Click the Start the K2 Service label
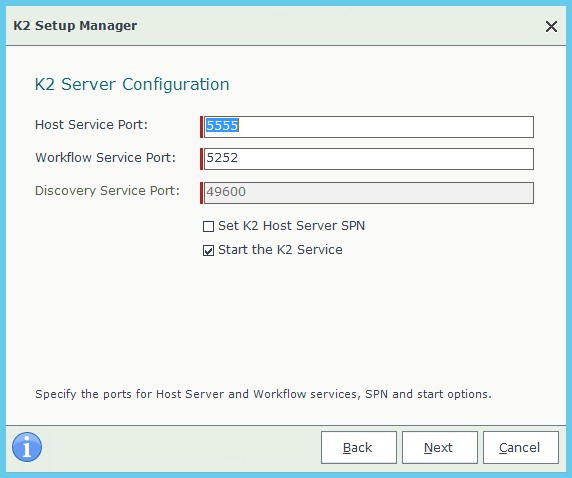The height and width of the screenshot is (478, 572). [280, 250]
